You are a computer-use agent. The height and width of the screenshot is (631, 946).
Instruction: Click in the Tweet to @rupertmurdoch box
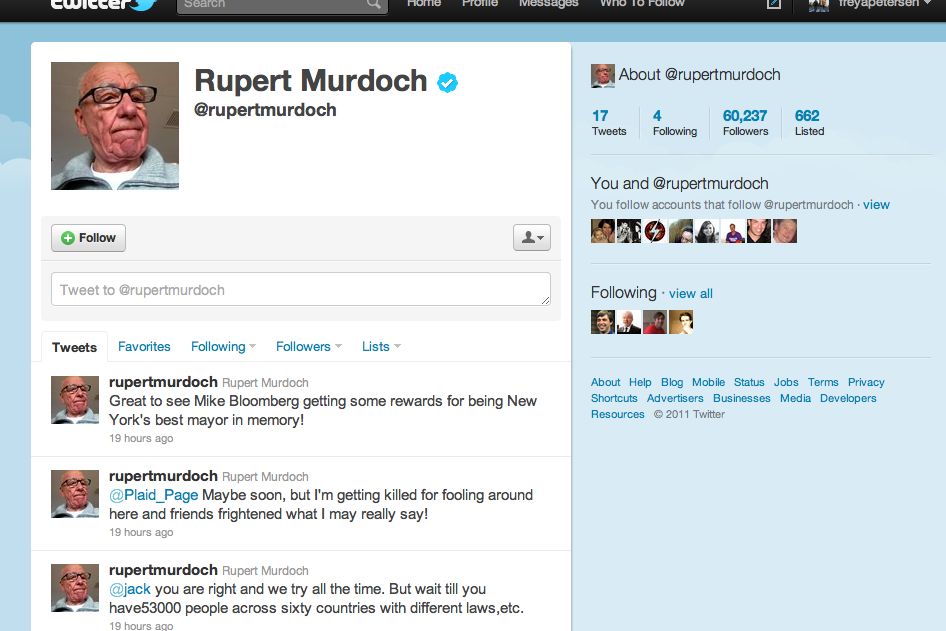[x=300, y=289]
